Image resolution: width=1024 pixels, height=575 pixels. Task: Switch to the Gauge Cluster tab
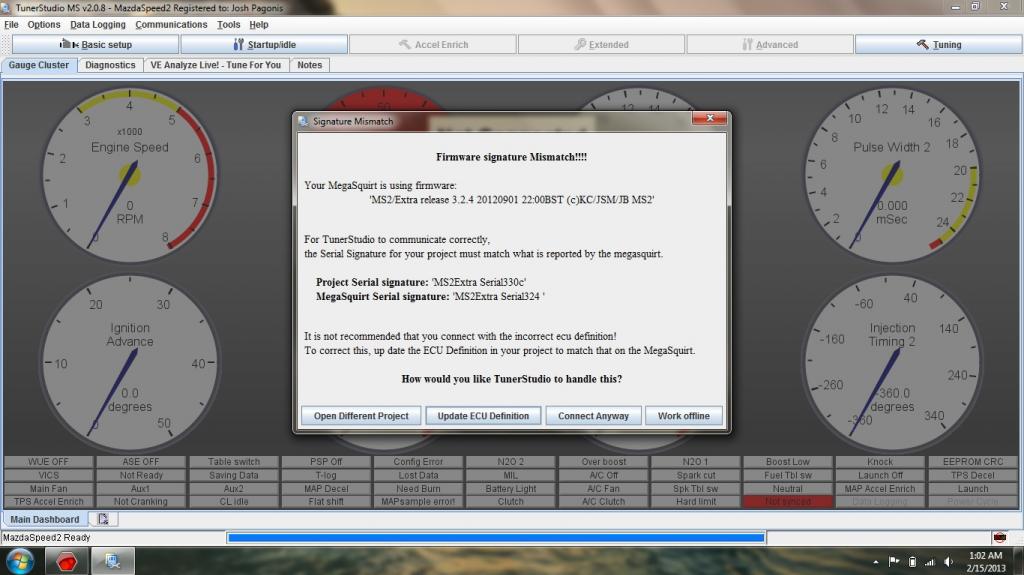point(39,65)
